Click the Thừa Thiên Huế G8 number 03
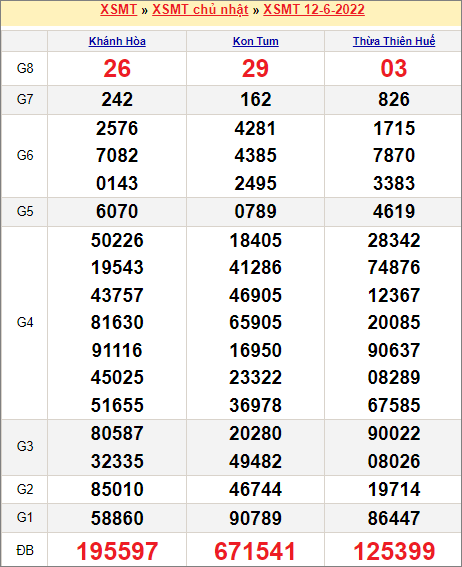462x567 pixels. 394,68
